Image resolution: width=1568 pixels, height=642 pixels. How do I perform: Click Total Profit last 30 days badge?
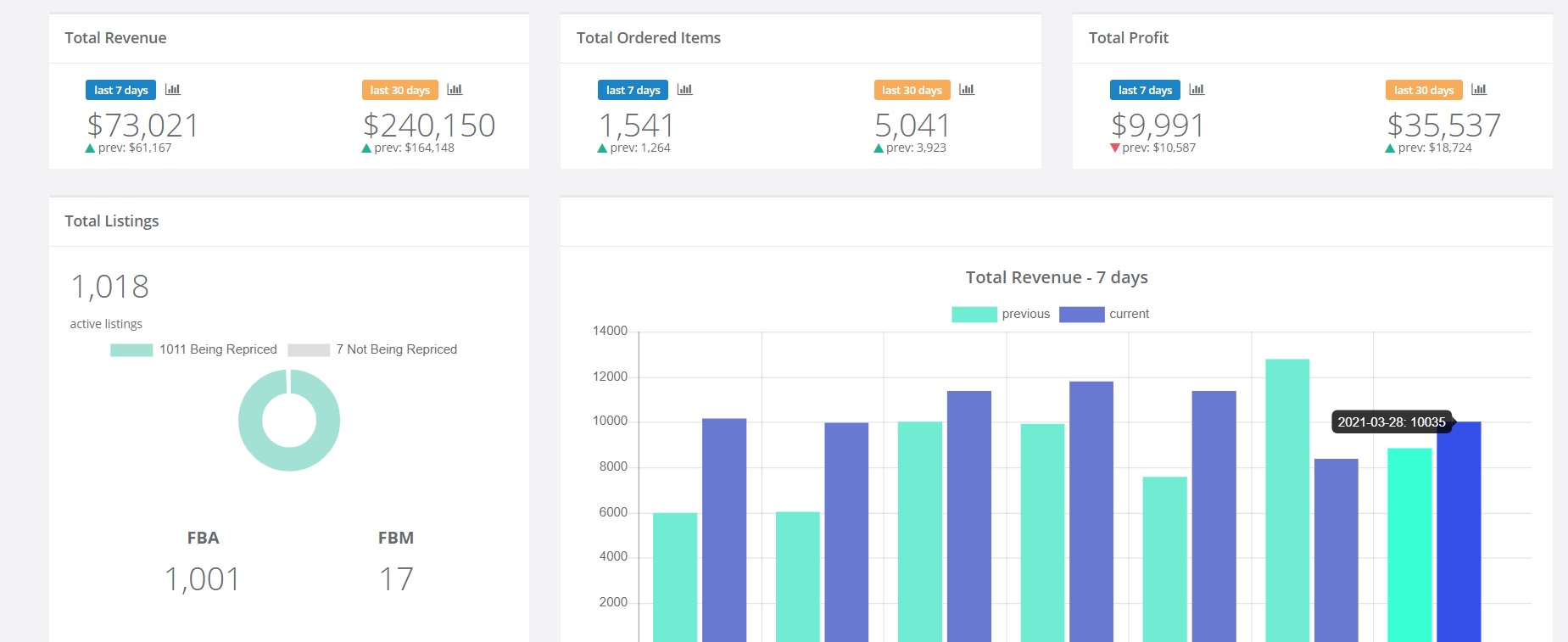[x=1425, y=90]
